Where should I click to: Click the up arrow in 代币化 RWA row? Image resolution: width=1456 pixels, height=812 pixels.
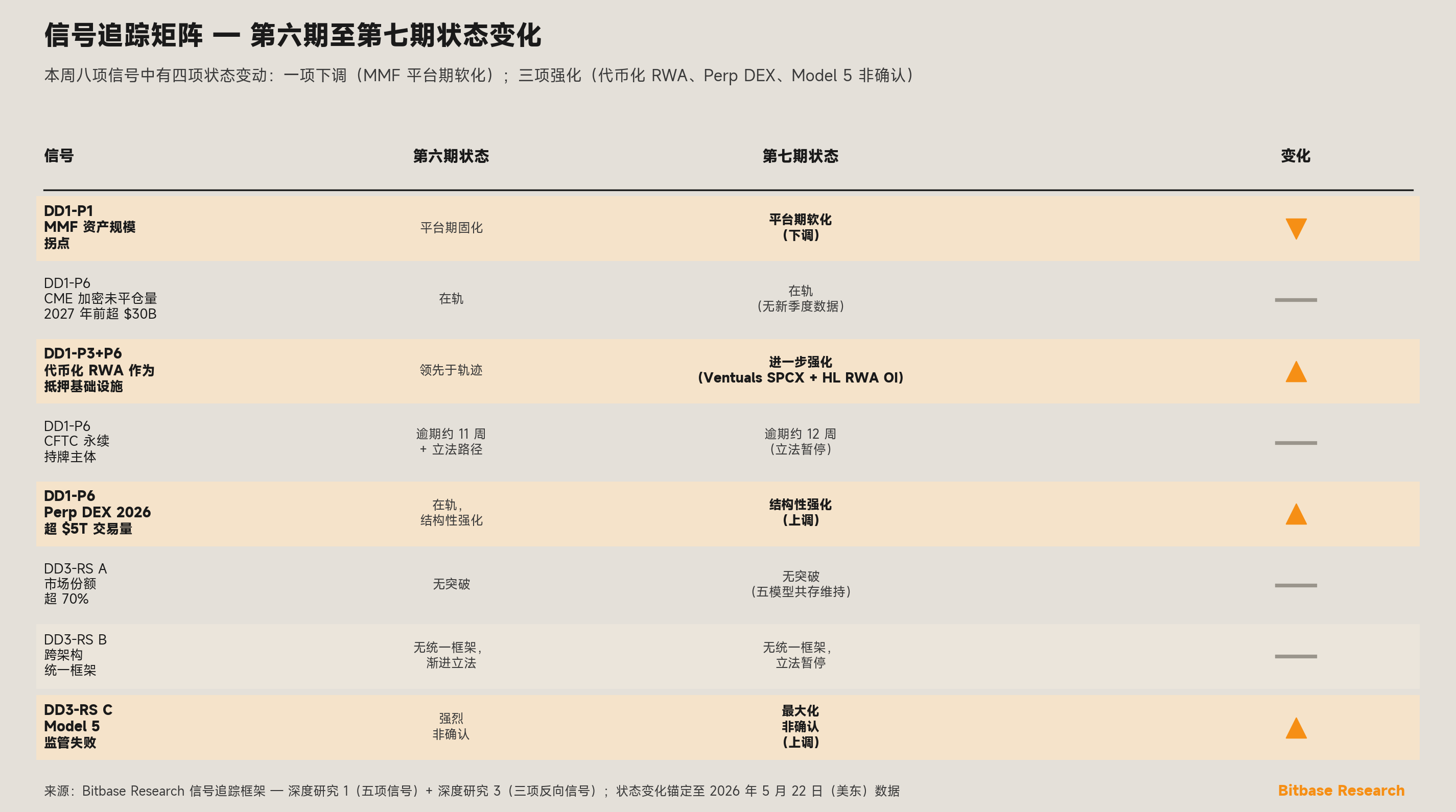[1296, 371]
